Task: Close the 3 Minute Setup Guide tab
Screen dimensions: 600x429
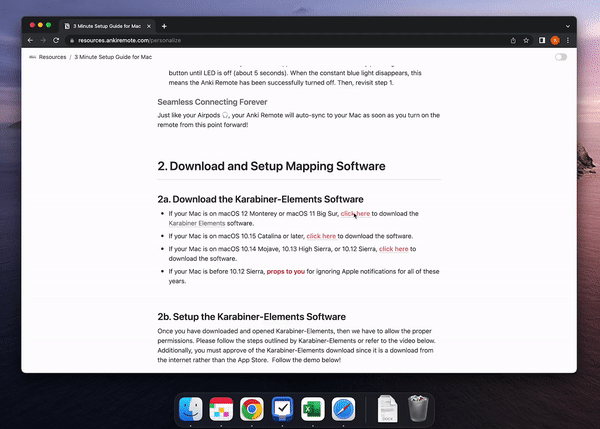Action: click(149, 26)
